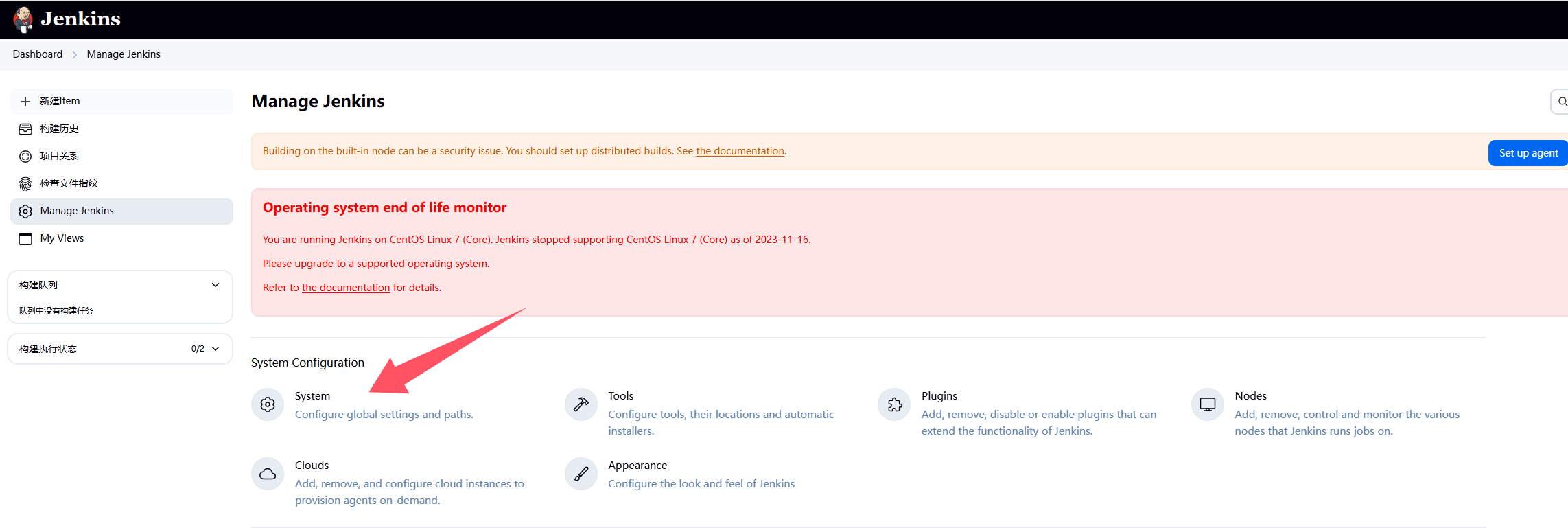1568x528 pixels.
Task: Click the 项目关系 icon
Action: 25,157
